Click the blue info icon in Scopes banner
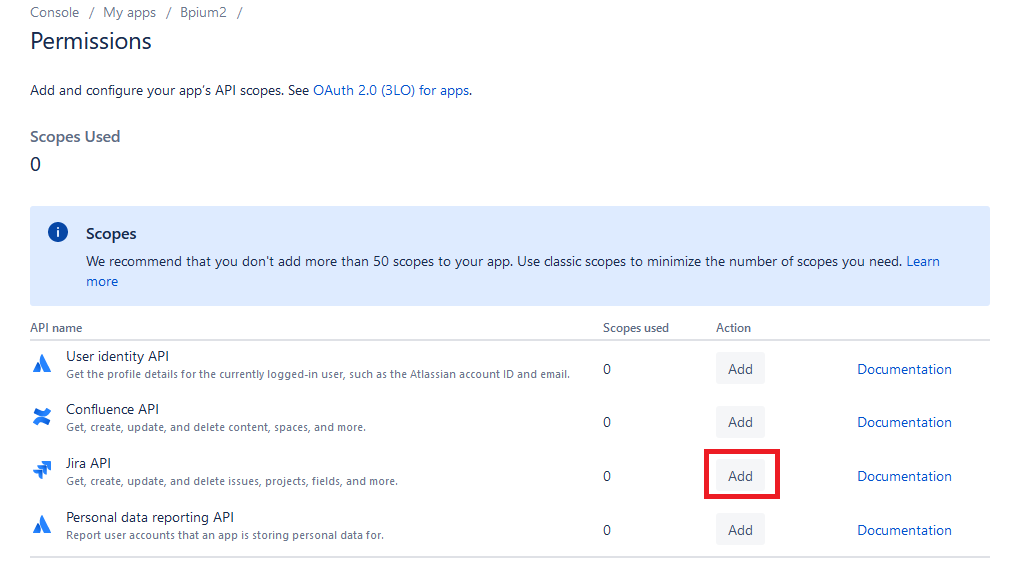This screenshot has height=585, width=1020. click(x=58, y=232)
